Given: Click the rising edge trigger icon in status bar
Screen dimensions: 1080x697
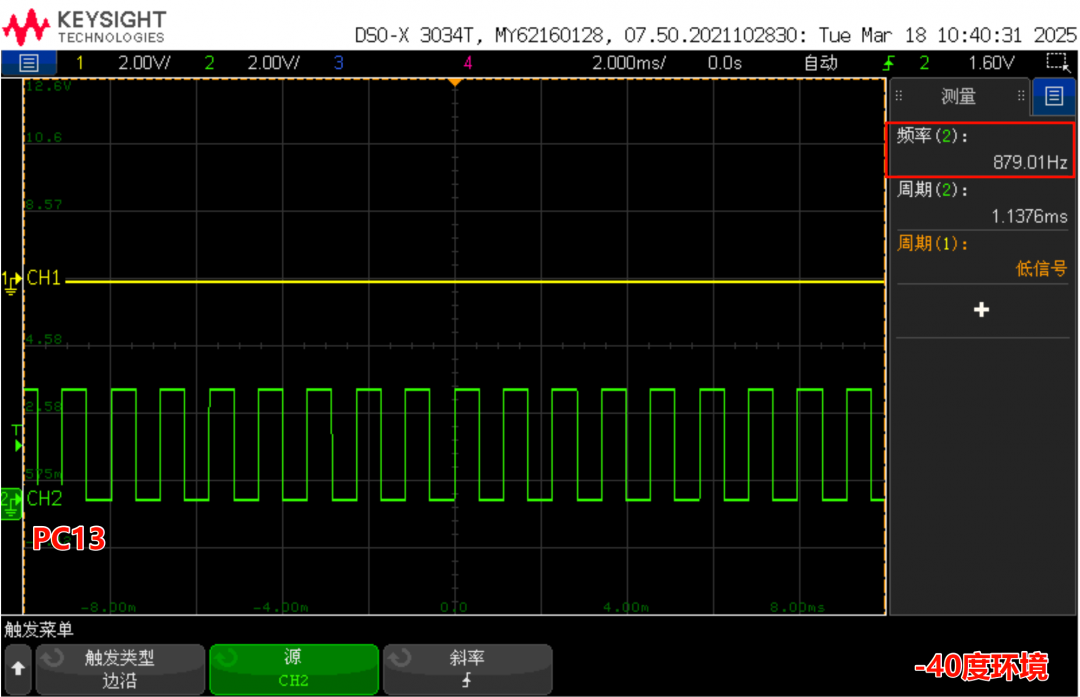Looking at the screenshot, I should pos(889,64).
